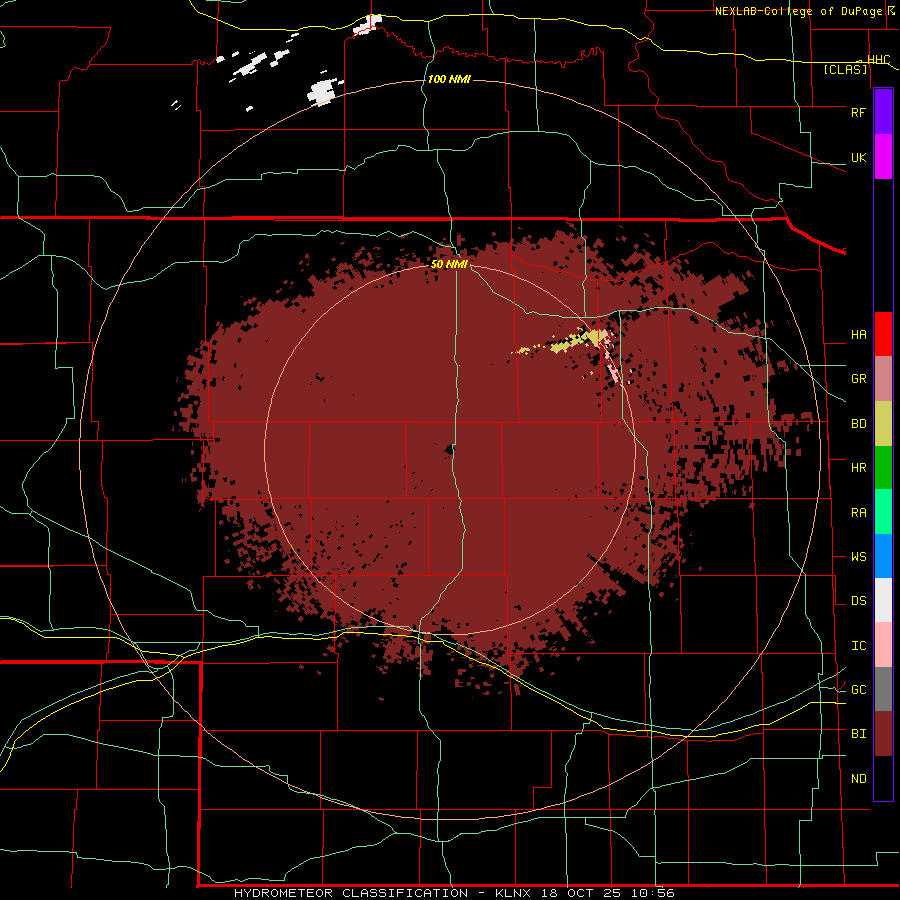Click the "DS" legend label

[858, 601]
